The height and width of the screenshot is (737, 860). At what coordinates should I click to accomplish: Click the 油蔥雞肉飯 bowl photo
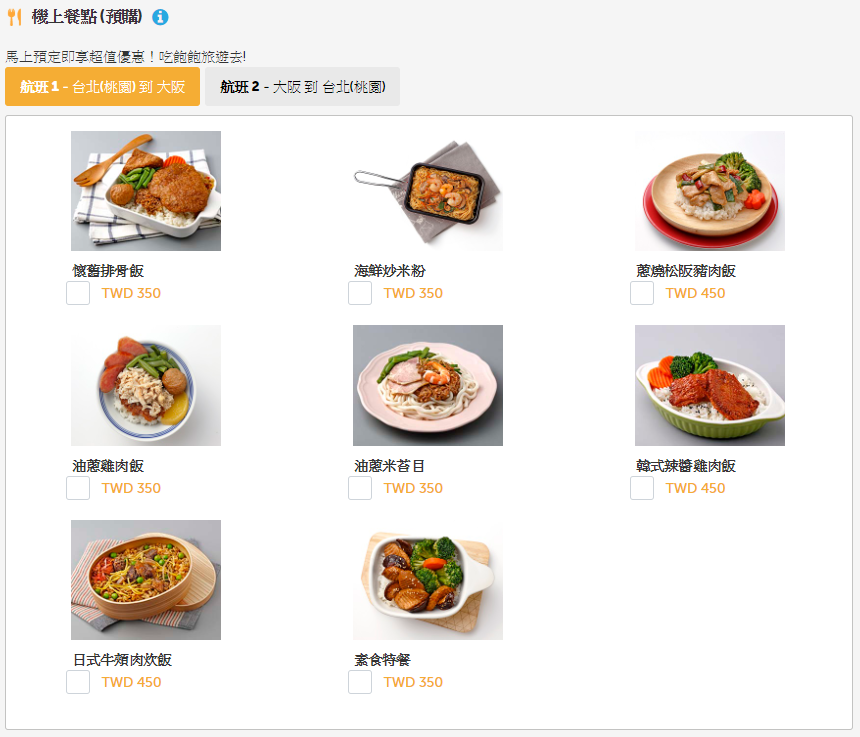click(x=146, y=385)
